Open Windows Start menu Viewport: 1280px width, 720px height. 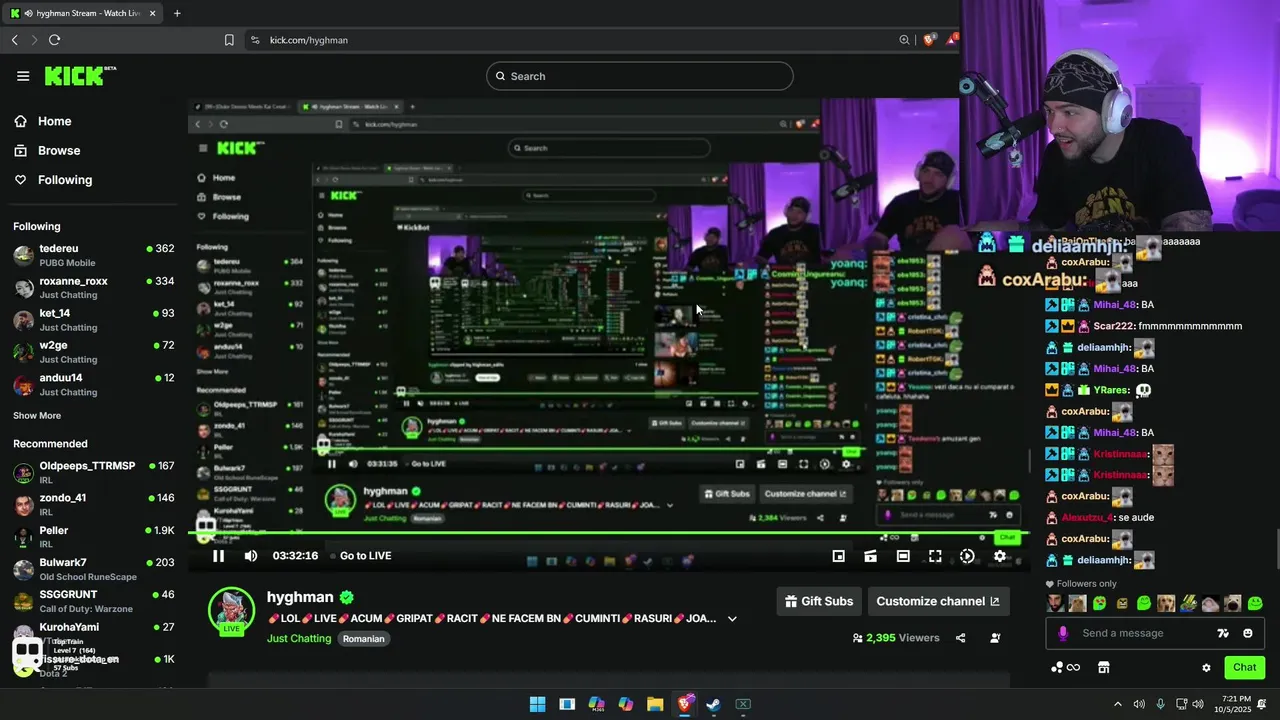point(537,704)
